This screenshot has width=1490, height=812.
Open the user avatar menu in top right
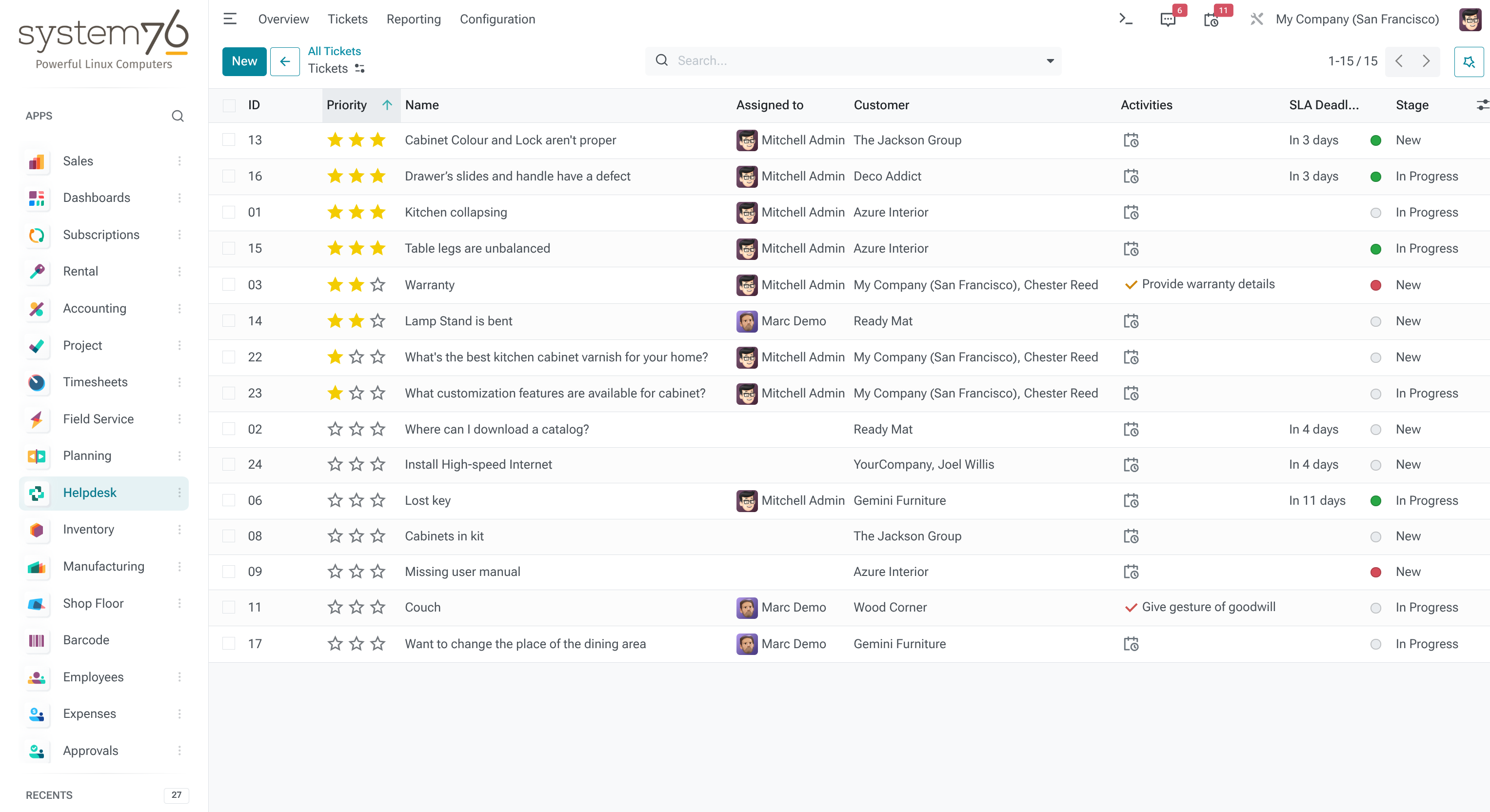(x=1470, y=19)
